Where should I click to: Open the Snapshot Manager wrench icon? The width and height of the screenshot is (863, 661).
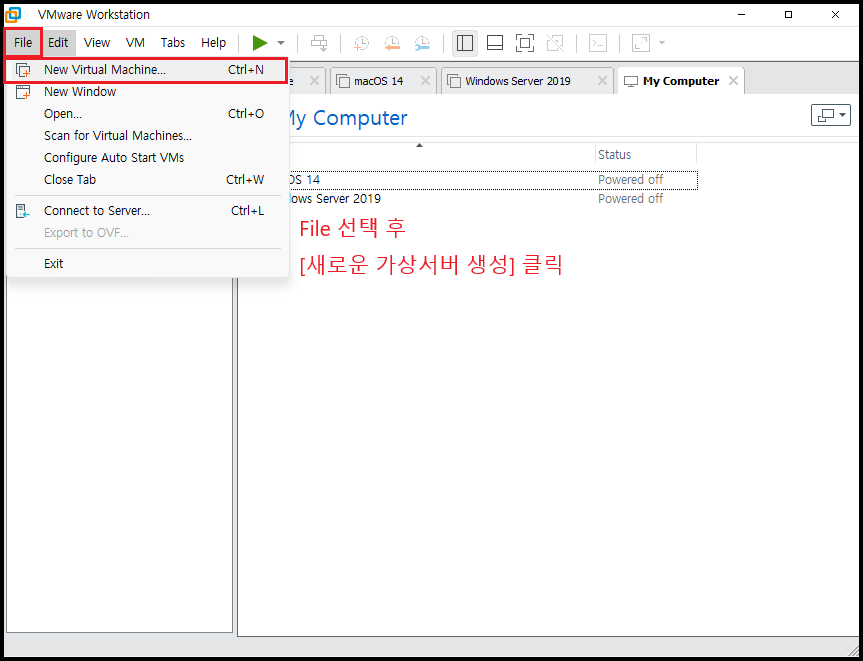422,43
